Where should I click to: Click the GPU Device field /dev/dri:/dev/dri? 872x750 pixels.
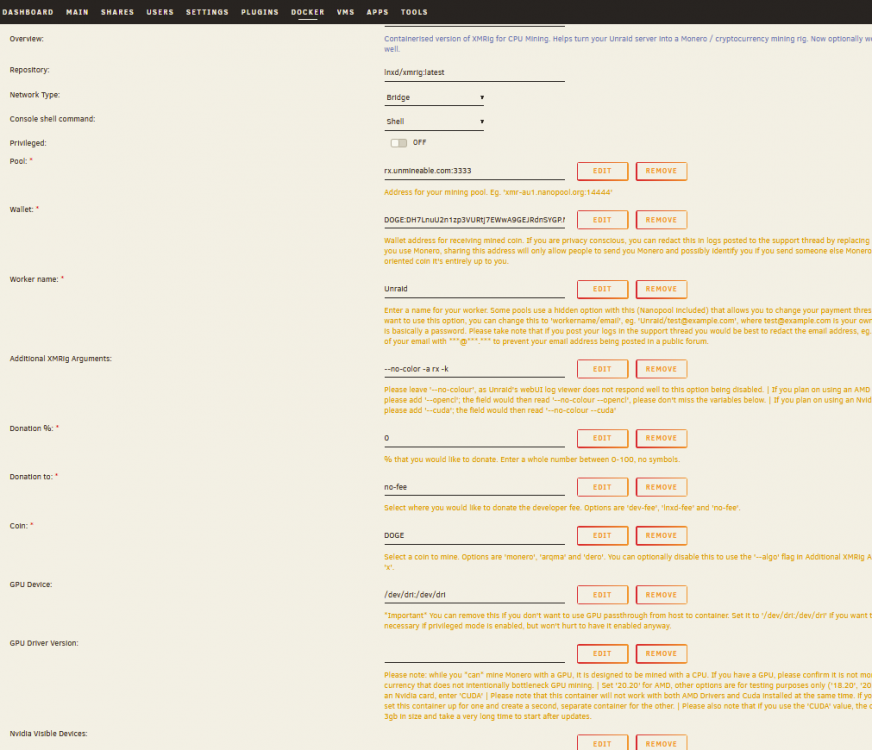(x=474, y=595)
